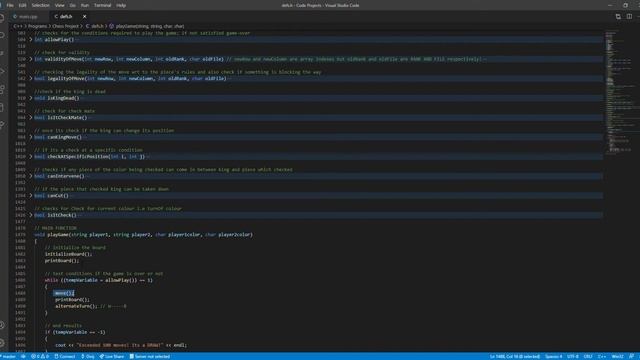Open the Source Control view in the activity bar

click(x=2, y=53)
